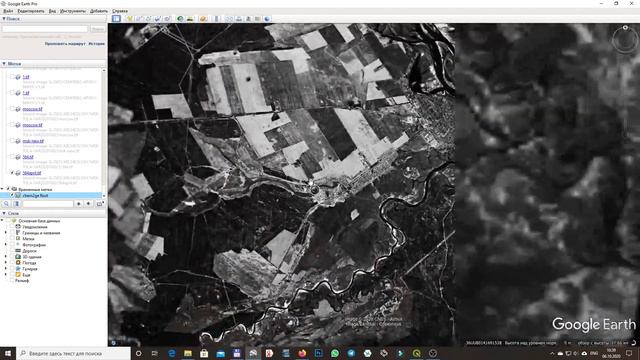Image resolution: width=640 pixels, height=360 pixels.
Task: Click the add folder icon in places panel
Action: coord(99,203)
